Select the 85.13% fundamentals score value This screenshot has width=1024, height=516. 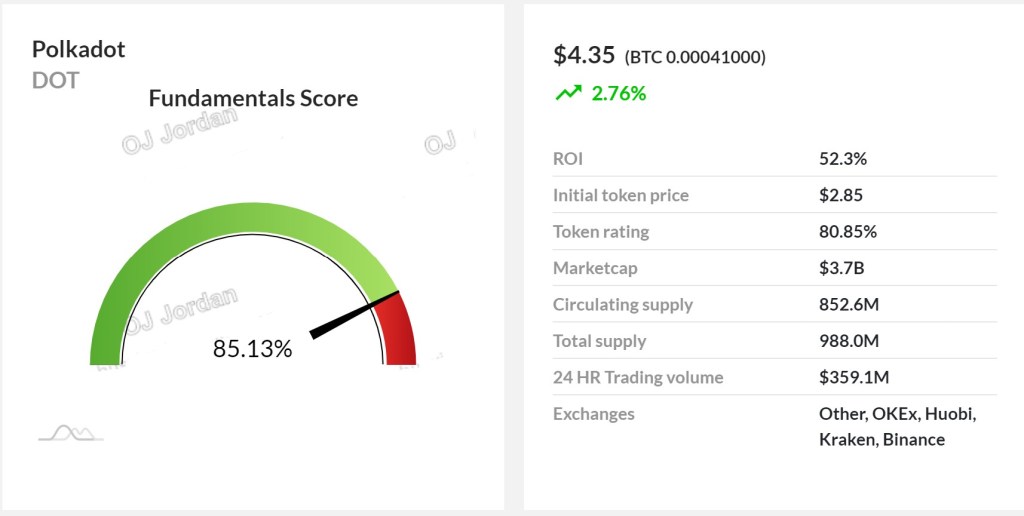[252, 349]
